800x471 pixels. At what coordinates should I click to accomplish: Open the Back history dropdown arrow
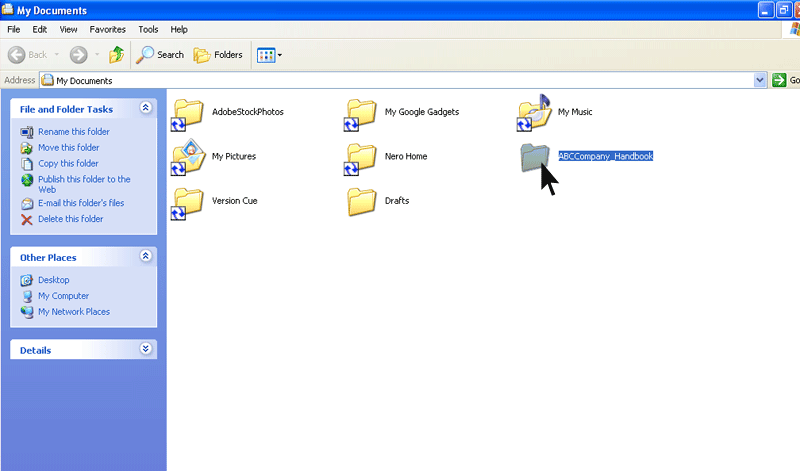(x=57, y=55)
